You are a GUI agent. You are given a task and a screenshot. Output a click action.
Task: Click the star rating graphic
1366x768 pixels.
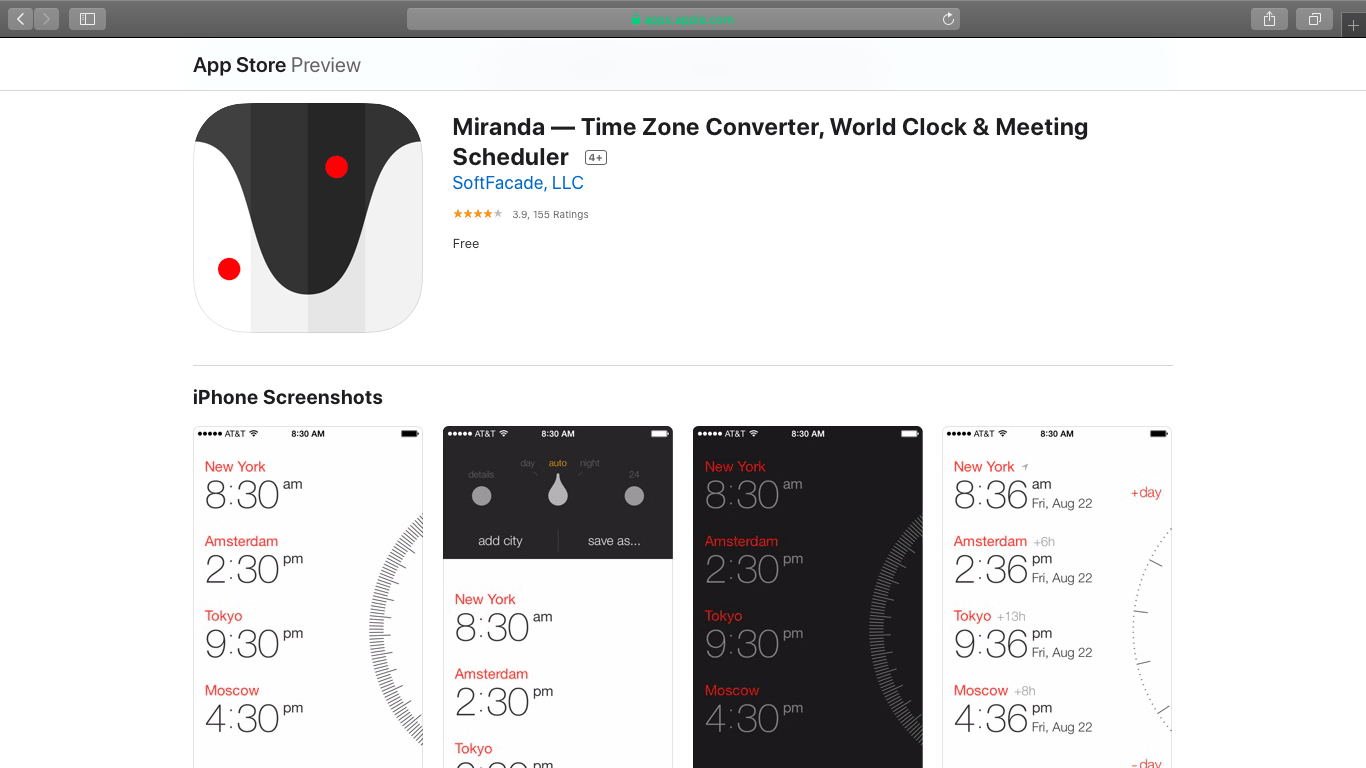pyautogui.click(x=478, y=214)
